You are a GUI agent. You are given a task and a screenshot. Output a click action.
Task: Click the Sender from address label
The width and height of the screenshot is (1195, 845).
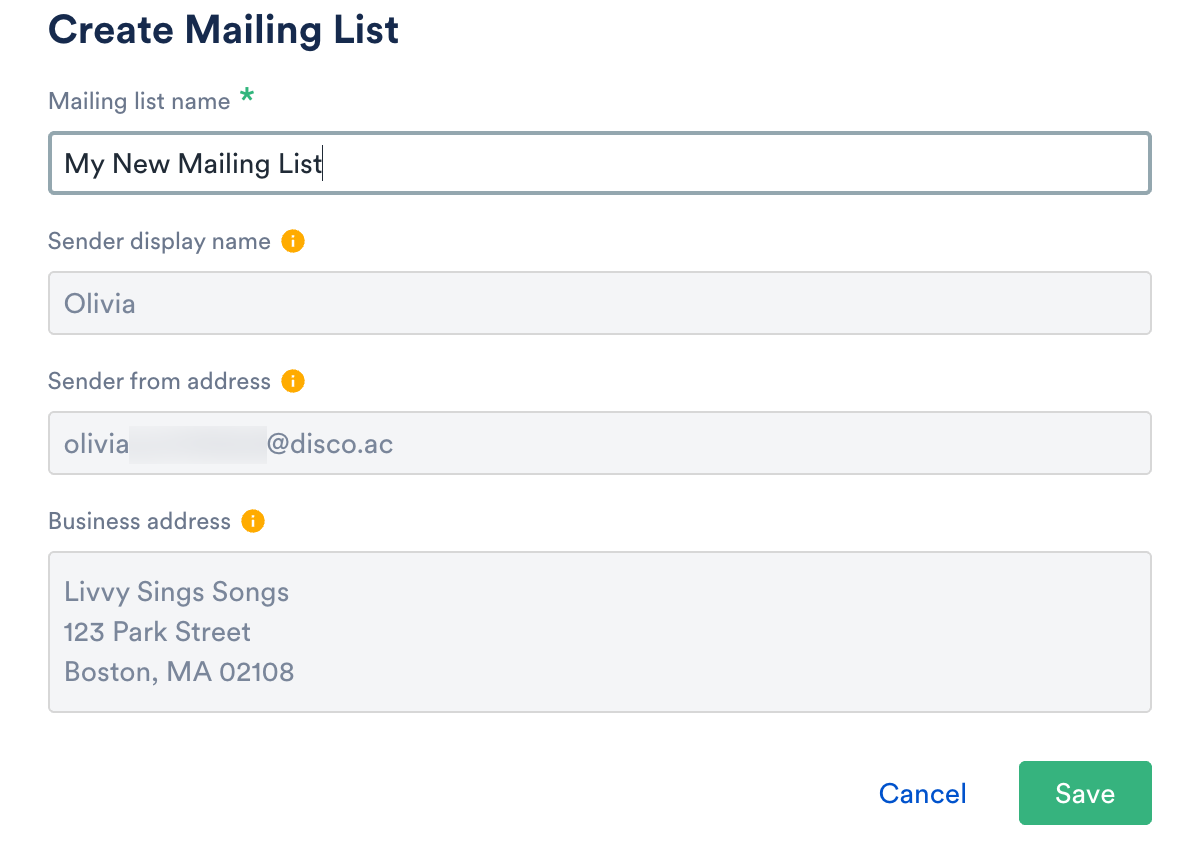click(159, 382)
